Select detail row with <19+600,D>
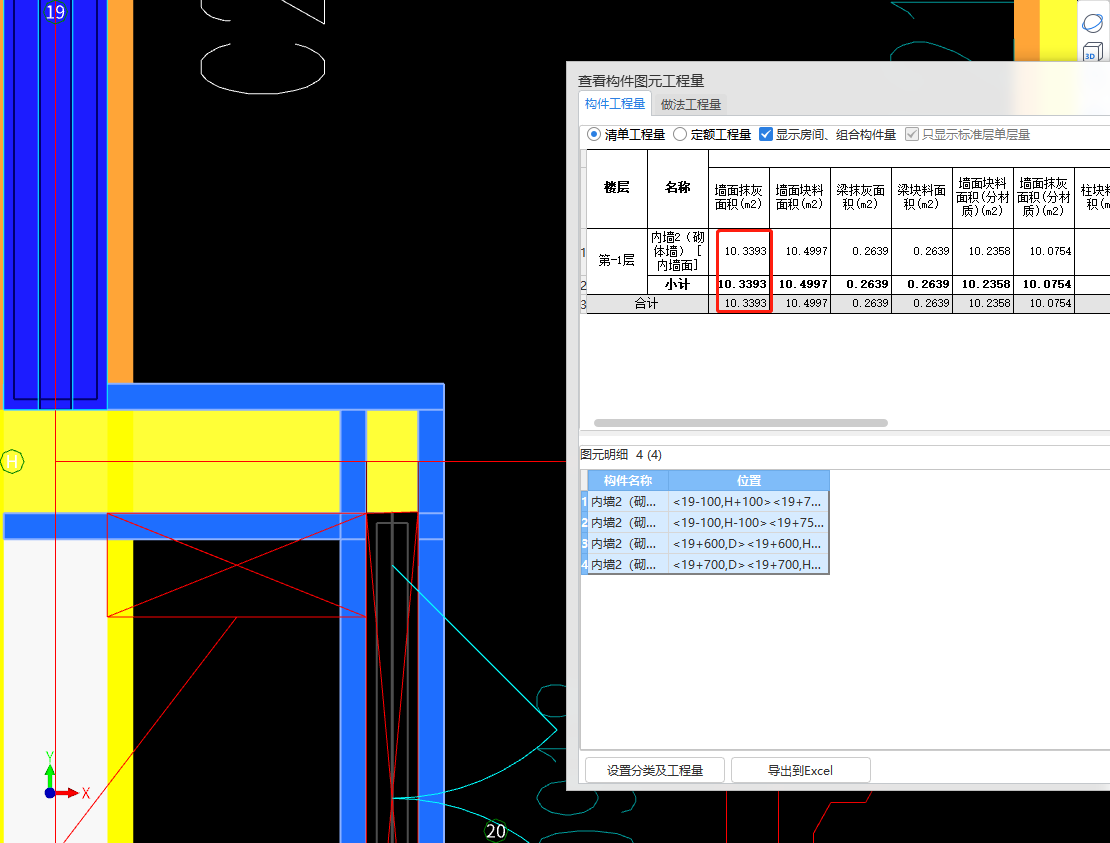1110x843 pixels. [x=708, y=544]
